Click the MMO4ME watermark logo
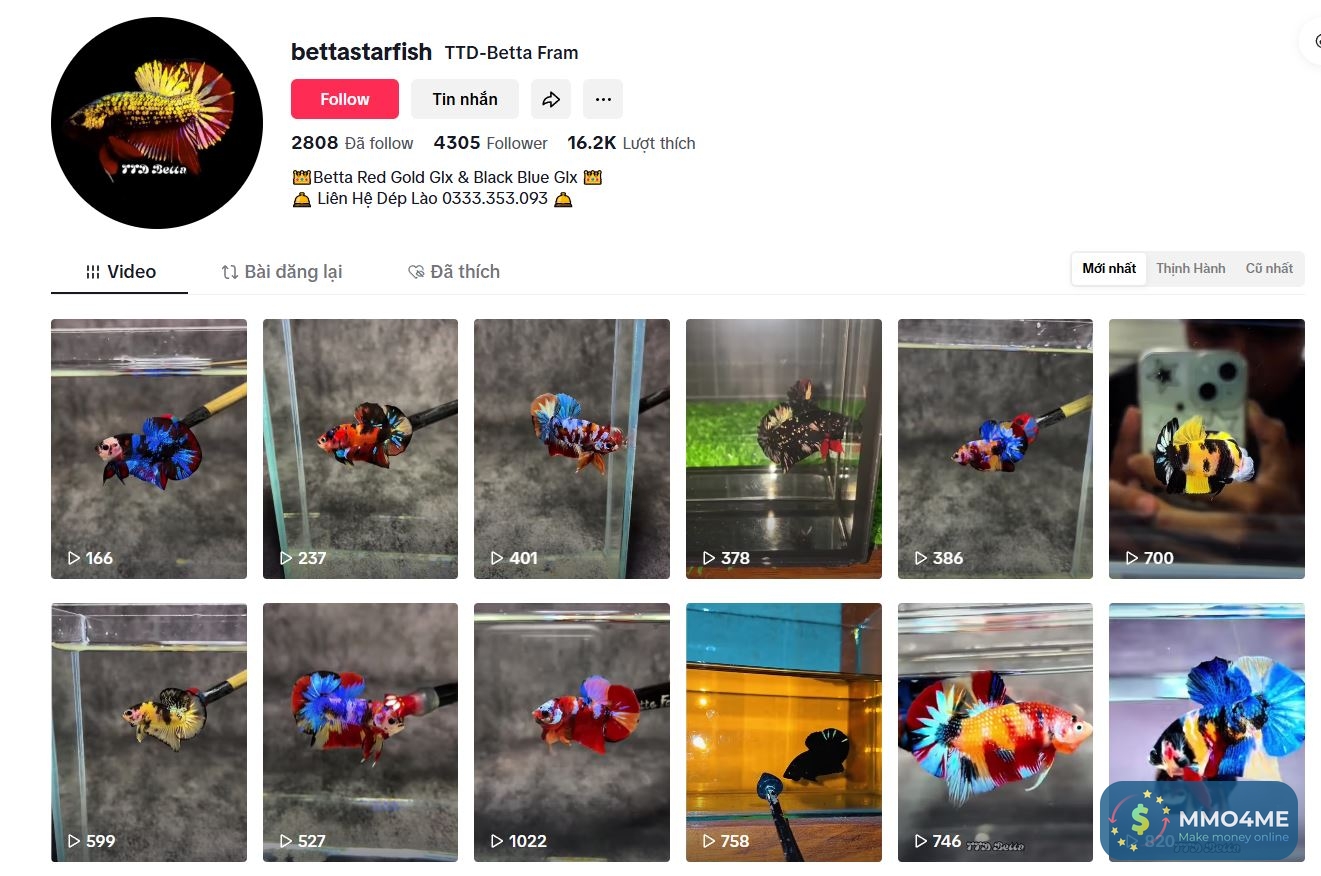This screenshot has height=876, width=1321. pos(1199,820)
